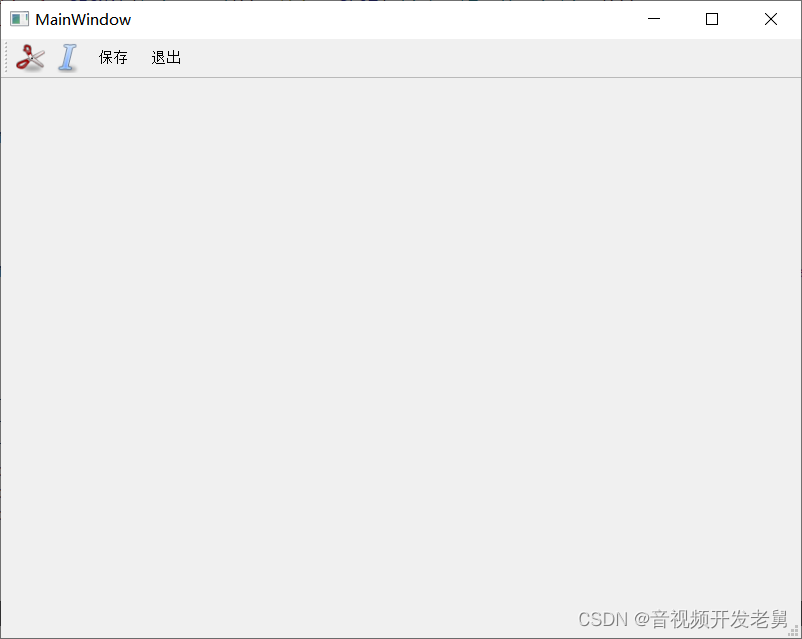Select the scissors cut tool icon
The height and width of the screenshot is (639, 802).
pyautogui.click(x=30, y=57)
